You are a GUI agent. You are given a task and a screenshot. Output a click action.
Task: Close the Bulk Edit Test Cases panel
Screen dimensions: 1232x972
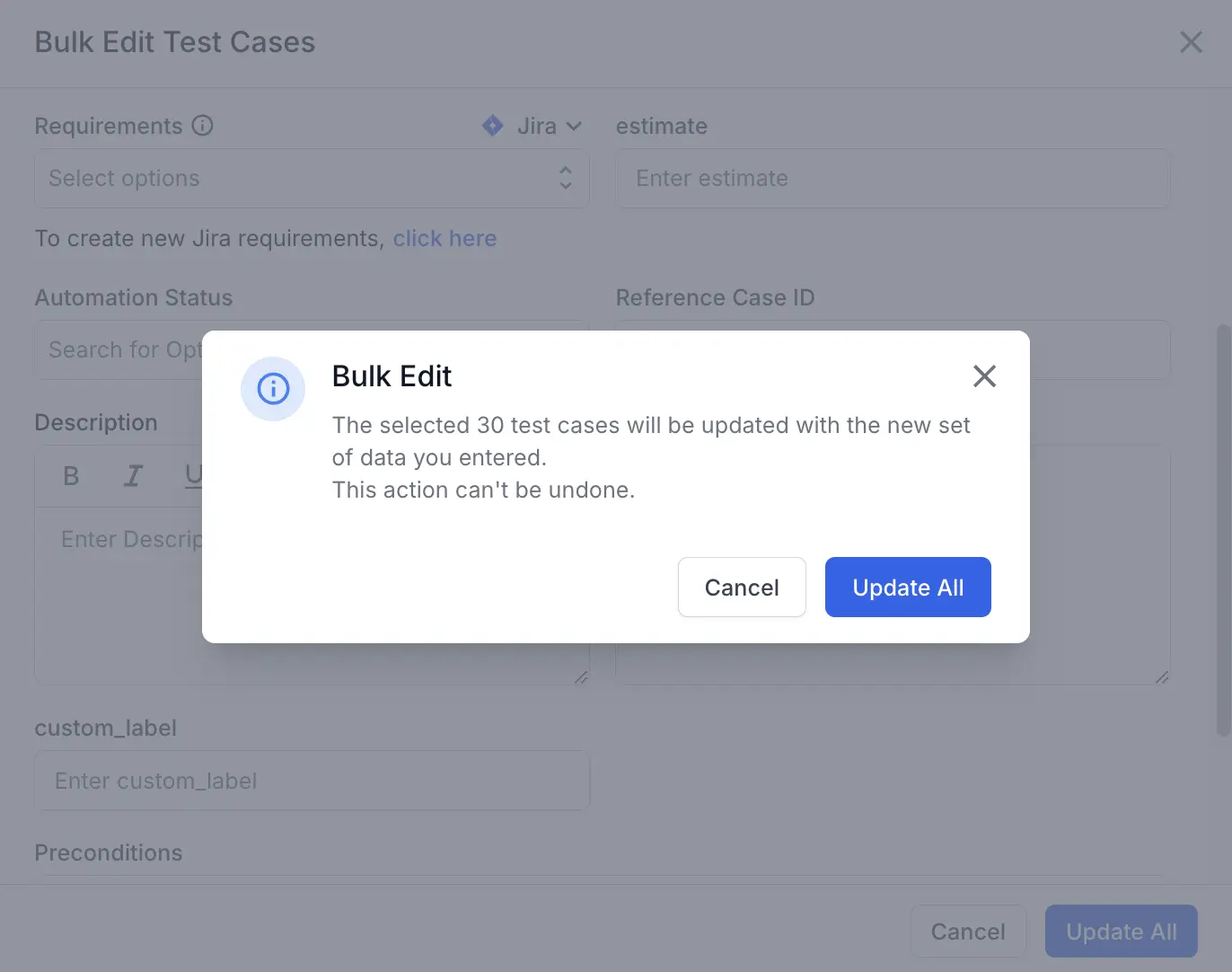click(x=1191, y=42)
